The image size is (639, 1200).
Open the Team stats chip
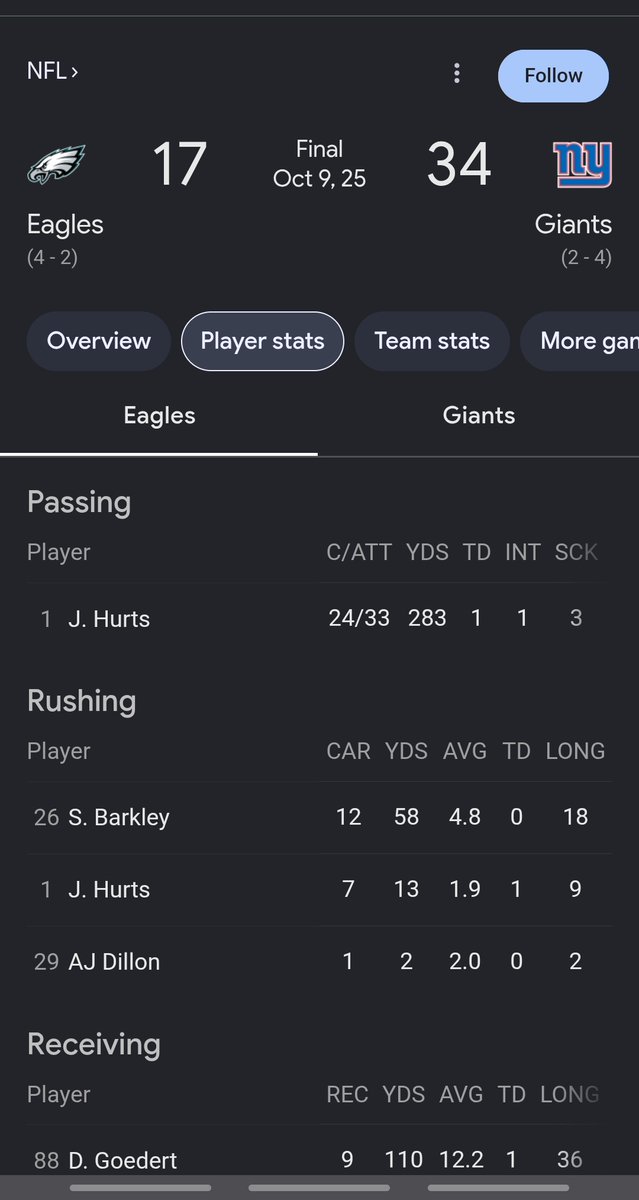pyautogui.click(x=432, y=341)
